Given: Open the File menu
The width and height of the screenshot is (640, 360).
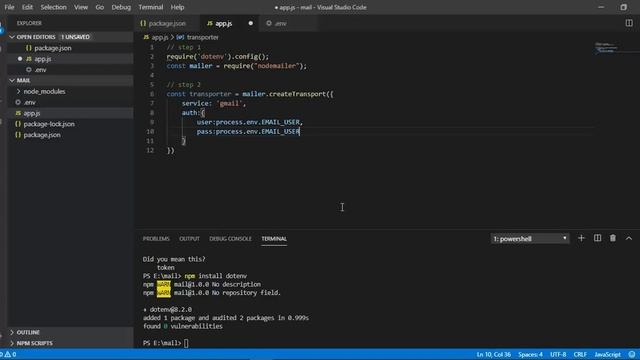Looking at the screenshot, I should point(9,7).
